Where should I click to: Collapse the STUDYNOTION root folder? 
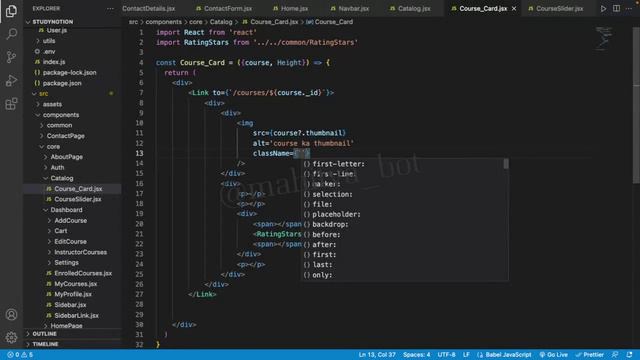[53, 22]
